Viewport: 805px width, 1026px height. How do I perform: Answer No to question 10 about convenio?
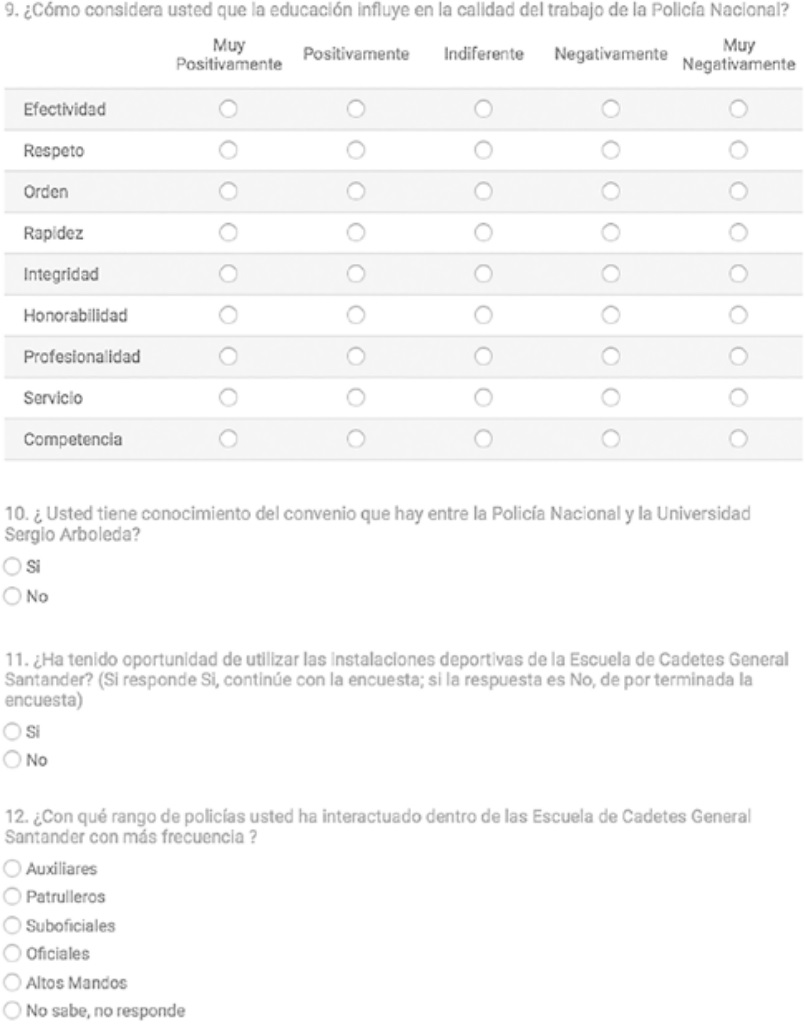point(12,599)
